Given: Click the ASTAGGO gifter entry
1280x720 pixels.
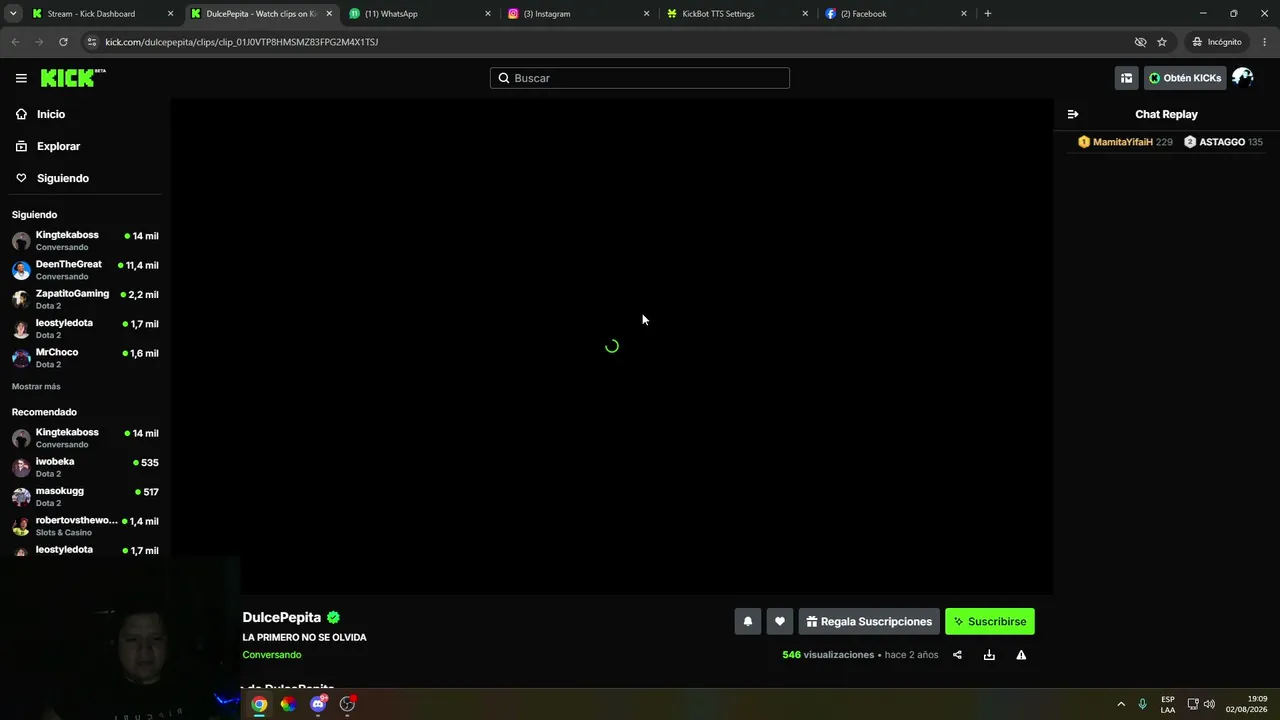Looking at the screenshot, I should (1223, 142).
